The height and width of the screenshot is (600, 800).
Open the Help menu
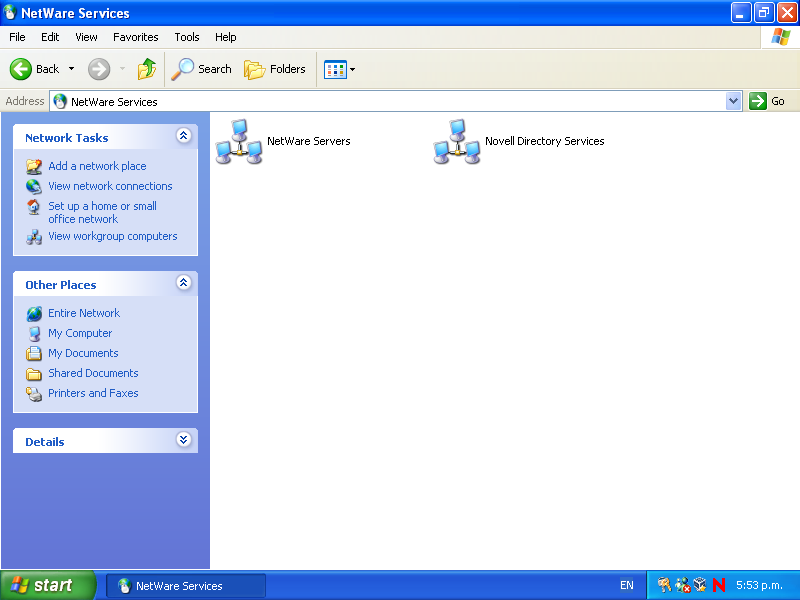coord(226,37)
